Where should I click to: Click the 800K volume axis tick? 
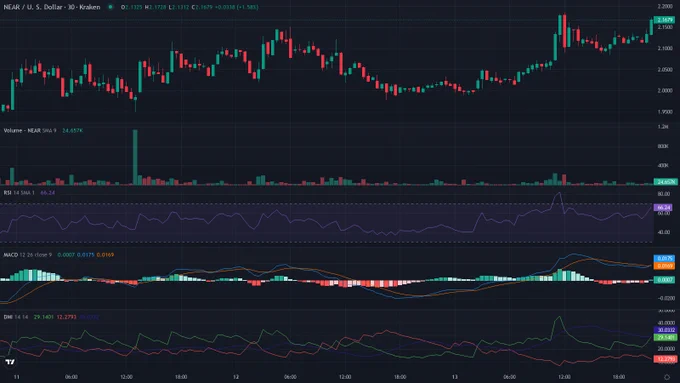[x=663, y=147]
